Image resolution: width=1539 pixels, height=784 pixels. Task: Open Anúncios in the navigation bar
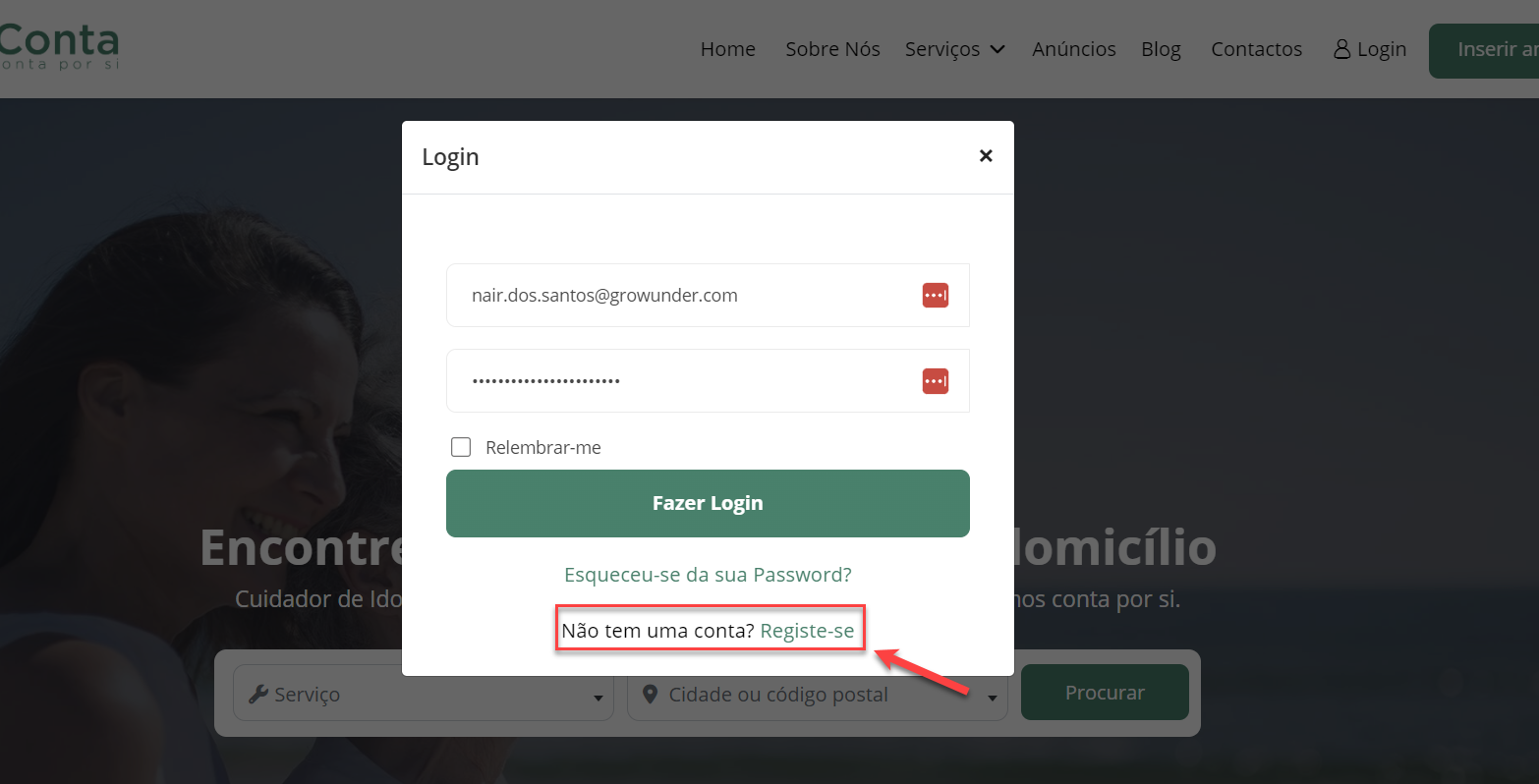1074,49
